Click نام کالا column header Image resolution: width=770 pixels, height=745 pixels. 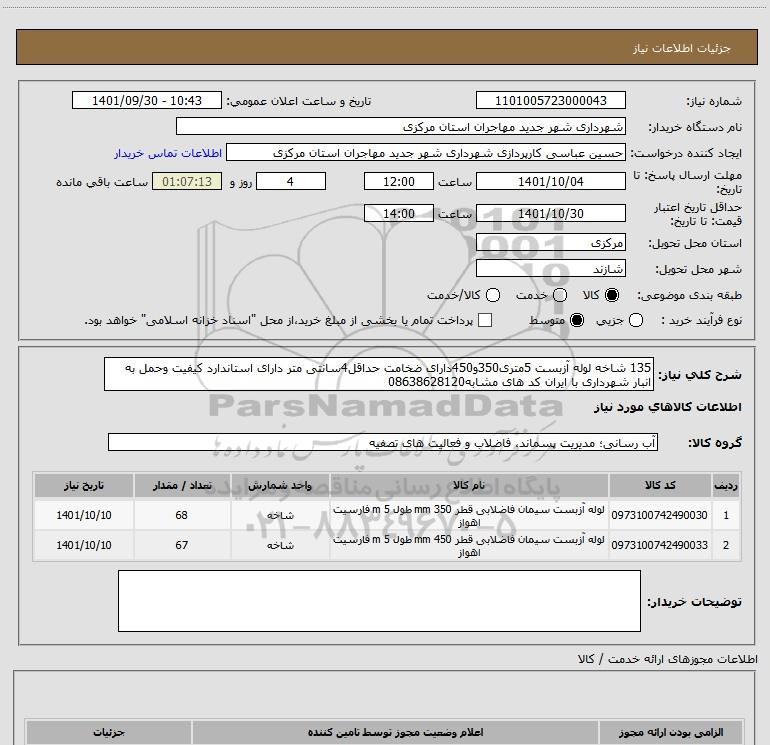(x=468, y=485)
